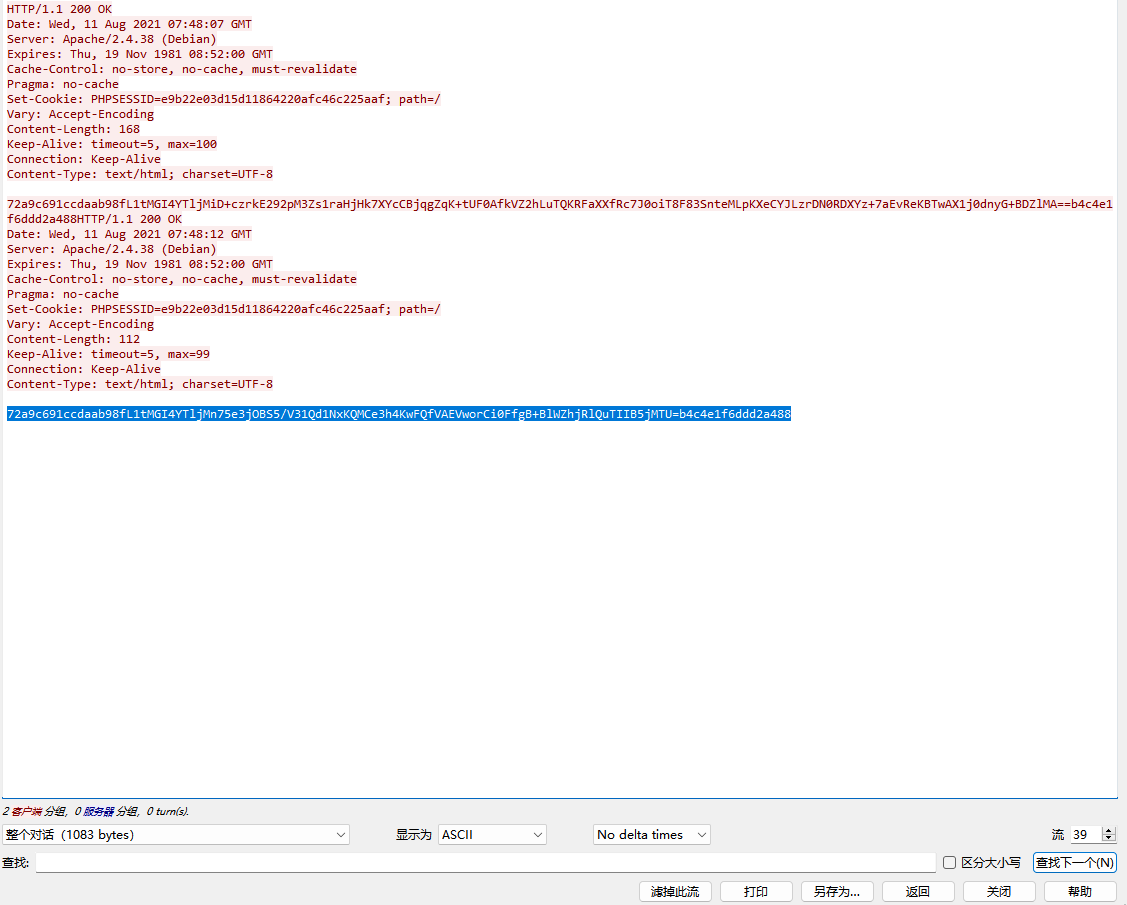Click the Content-Length: 112 header line

pos(73,339)
